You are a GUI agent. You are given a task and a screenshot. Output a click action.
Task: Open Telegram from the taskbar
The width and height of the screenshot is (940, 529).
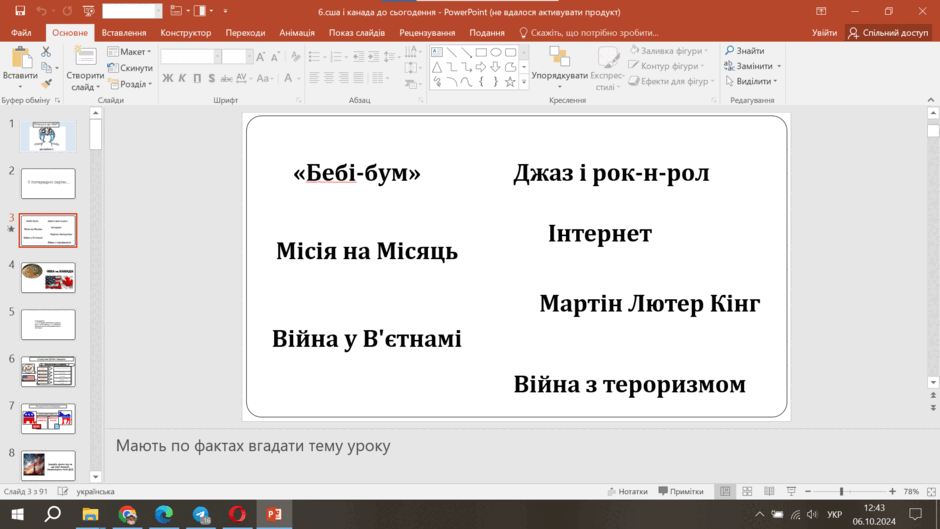pos(201,515)
